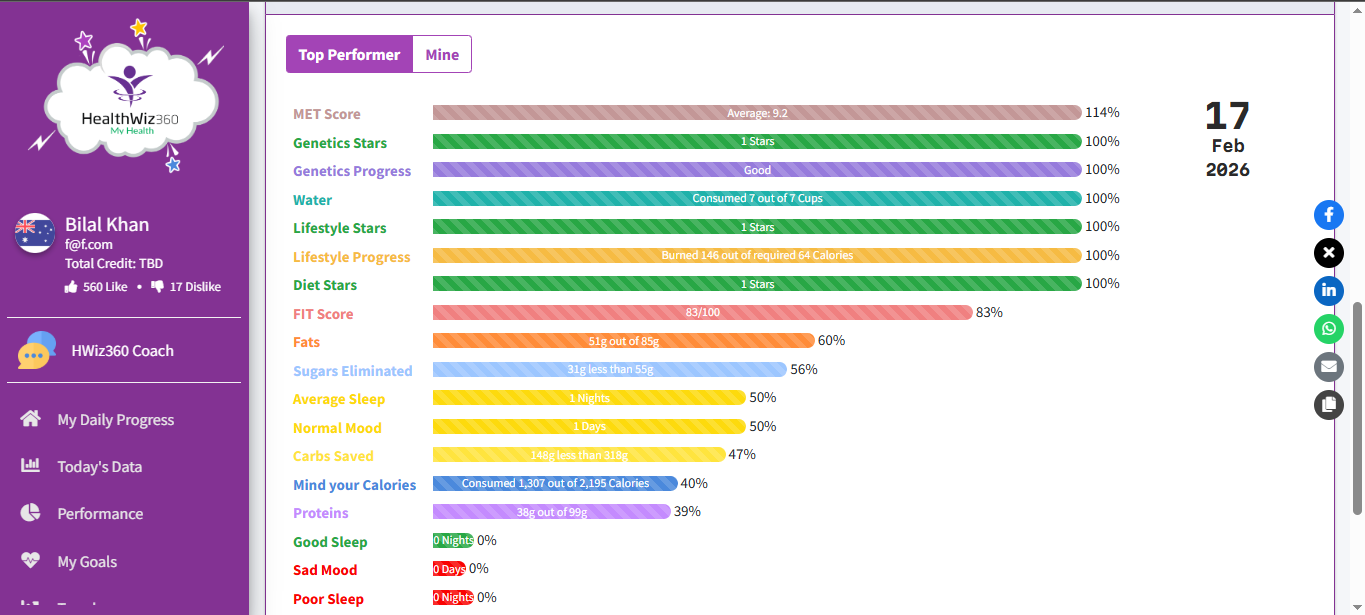Click the Sad Mood label
The width and height of the screenshot is (1365, 615).
pos(325,570)
